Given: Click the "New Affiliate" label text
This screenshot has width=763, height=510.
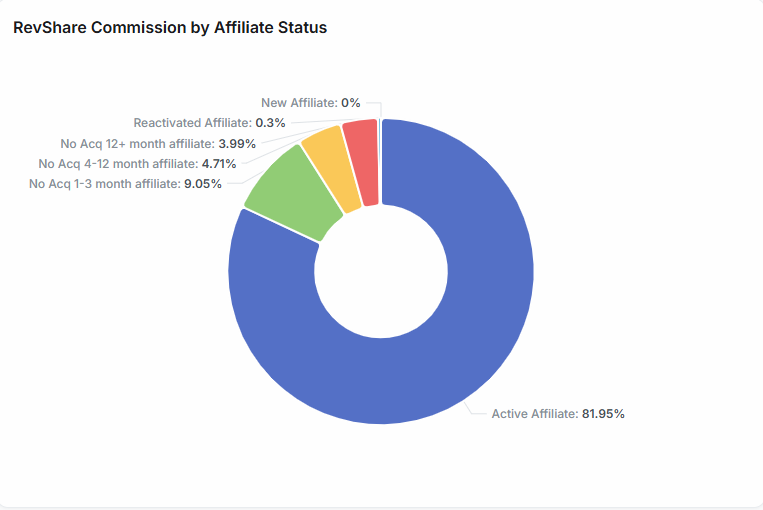Looking at the screenshot, I should coord(298,102).
